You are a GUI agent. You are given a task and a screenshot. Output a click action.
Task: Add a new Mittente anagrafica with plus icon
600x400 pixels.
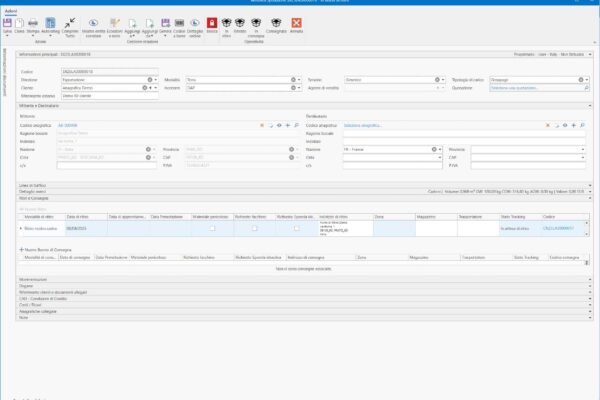[288, 126]
